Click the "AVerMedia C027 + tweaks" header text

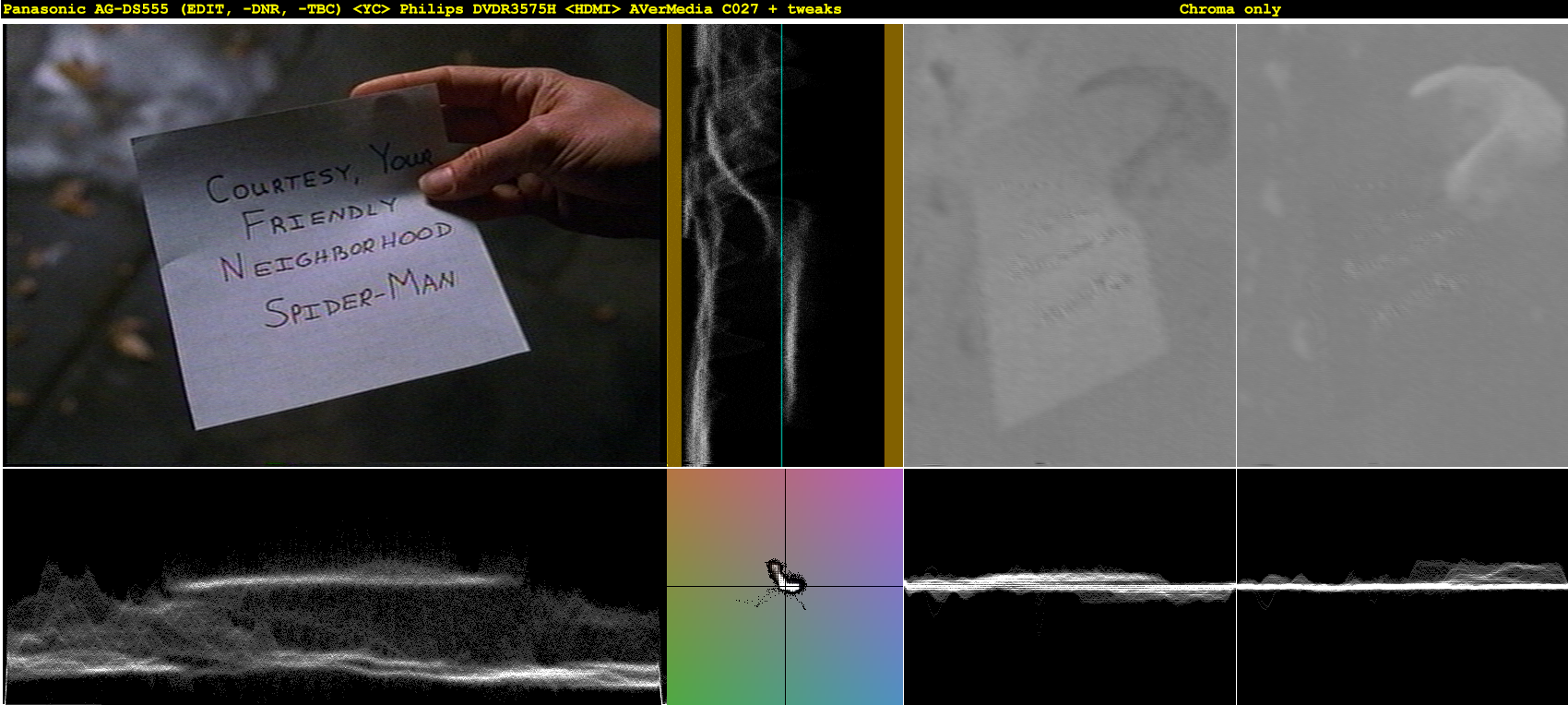735,9
